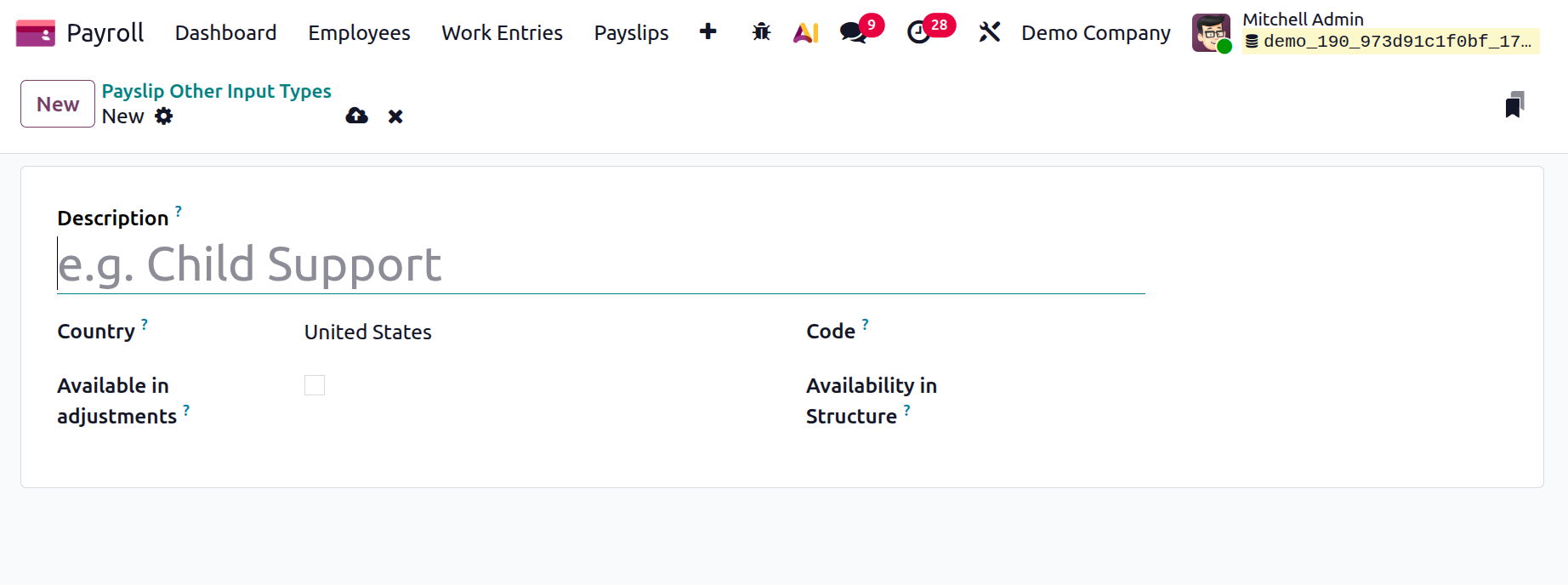Click the bookmark icon at right
This screenshot has width=1568, height=585.
pyautogui.click(x=1514, y=105)
